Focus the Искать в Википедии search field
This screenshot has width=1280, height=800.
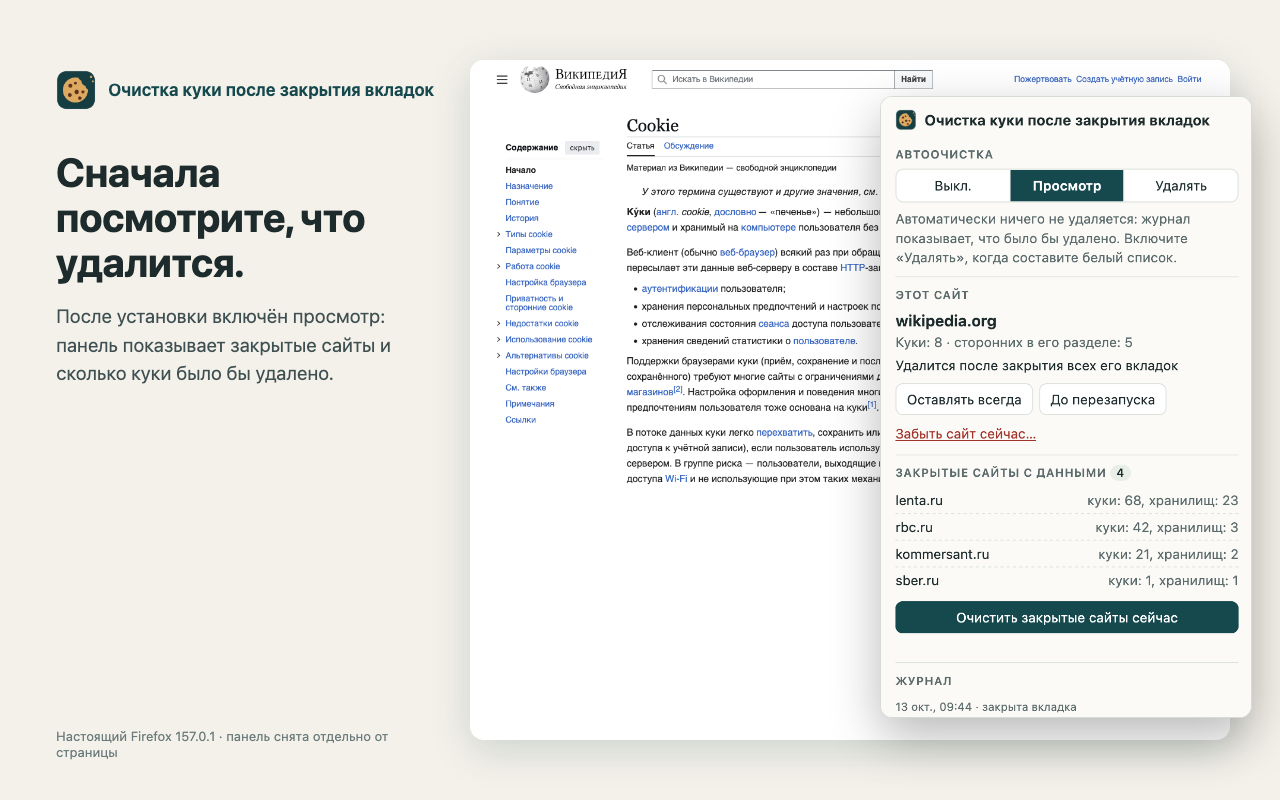[x=773, y=79]
